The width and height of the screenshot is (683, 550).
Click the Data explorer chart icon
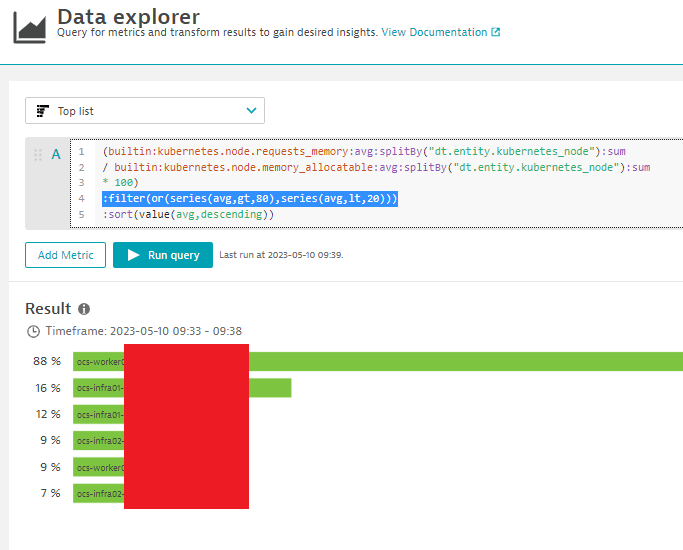tap(29, 25)
